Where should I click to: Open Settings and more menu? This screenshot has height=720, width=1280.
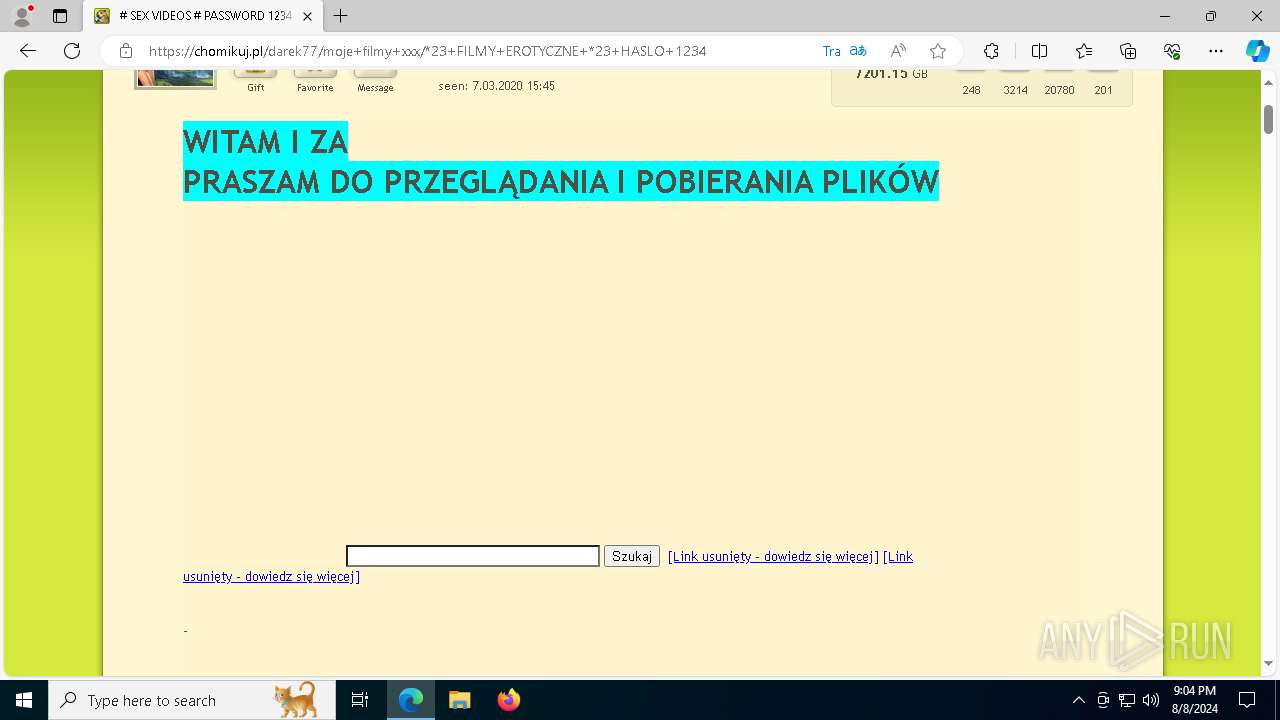pos(1216,51)
